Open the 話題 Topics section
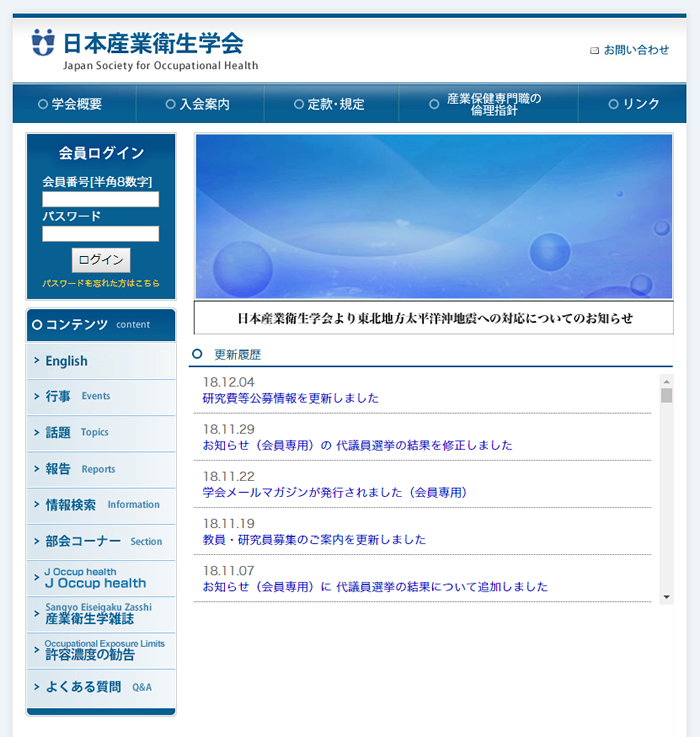 pos(101,433)
